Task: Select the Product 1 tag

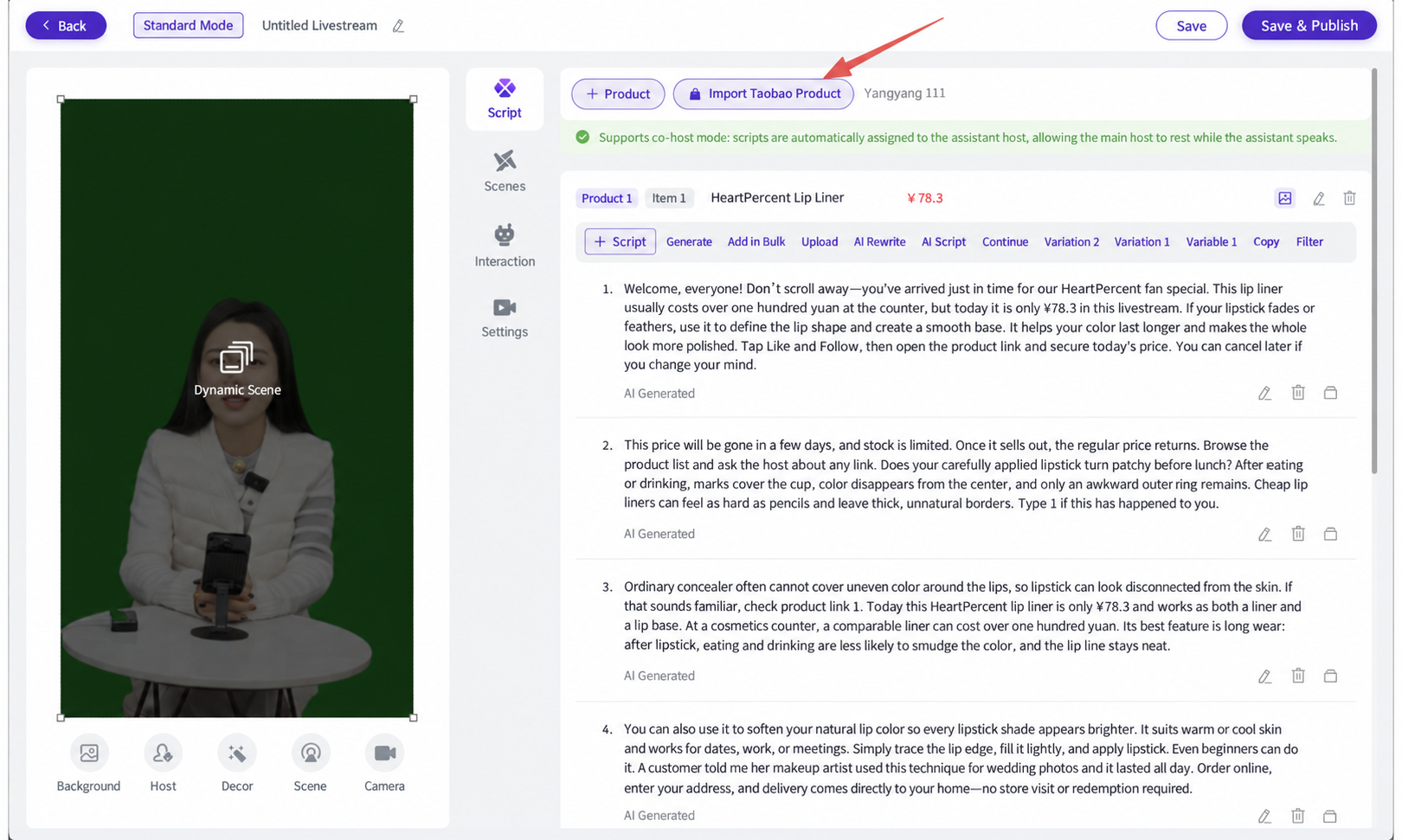Action: (607, 198)
